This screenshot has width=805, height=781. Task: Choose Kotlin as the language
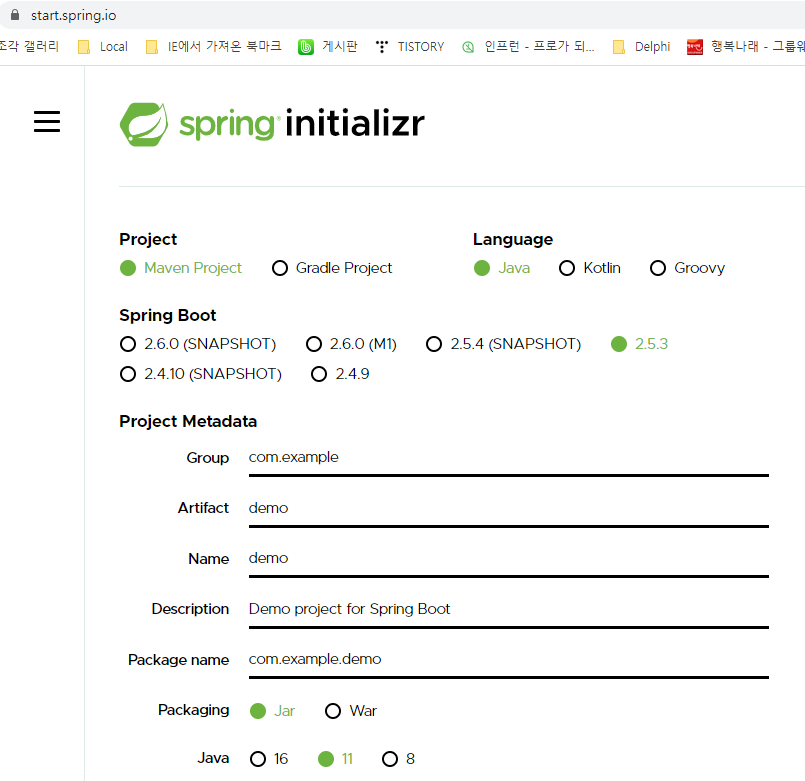[x=590, y=268]
